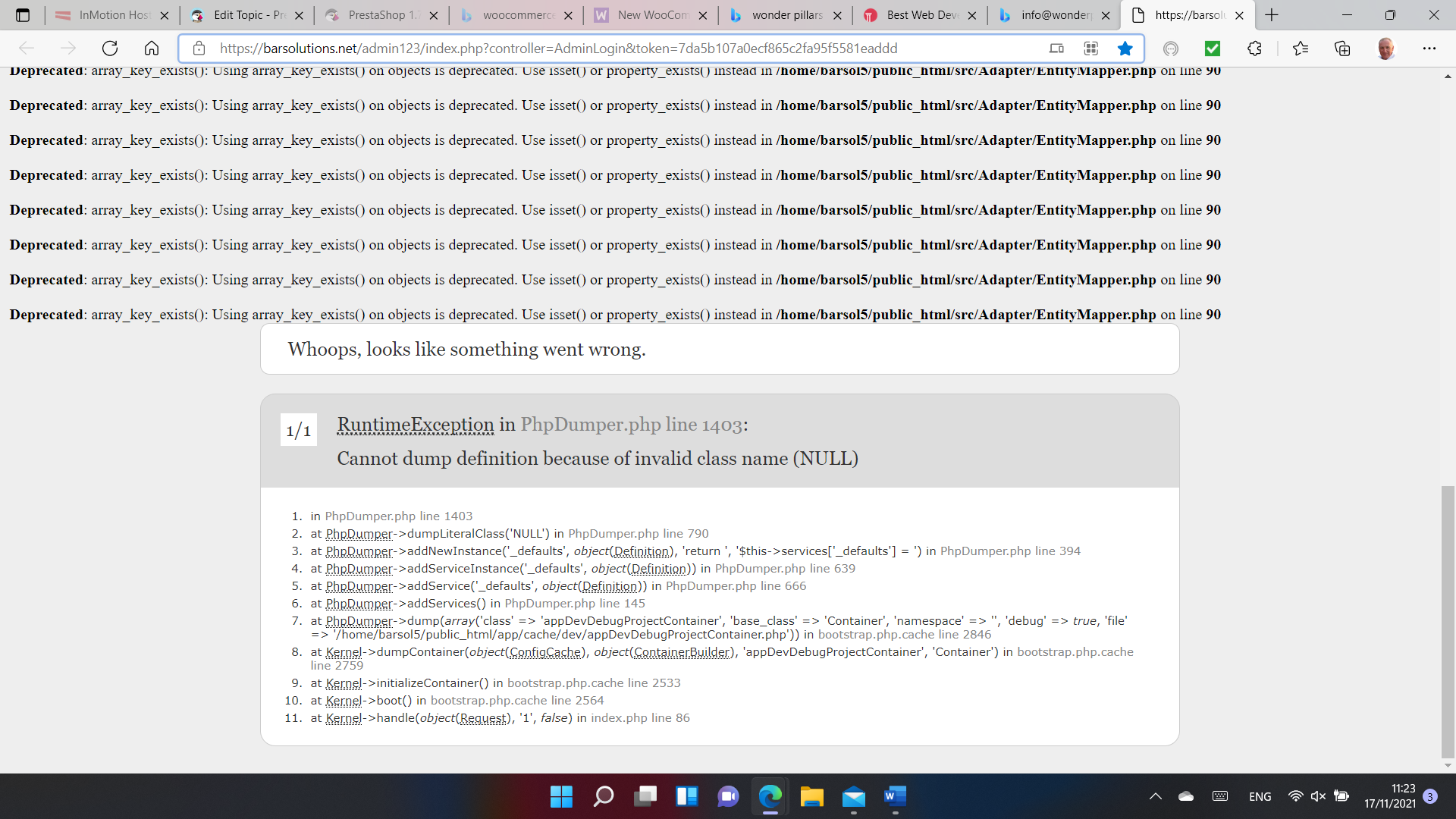Open Task View on taskbar
The width and height of the screenshot is (1456, 819).
tap(645, 796)
